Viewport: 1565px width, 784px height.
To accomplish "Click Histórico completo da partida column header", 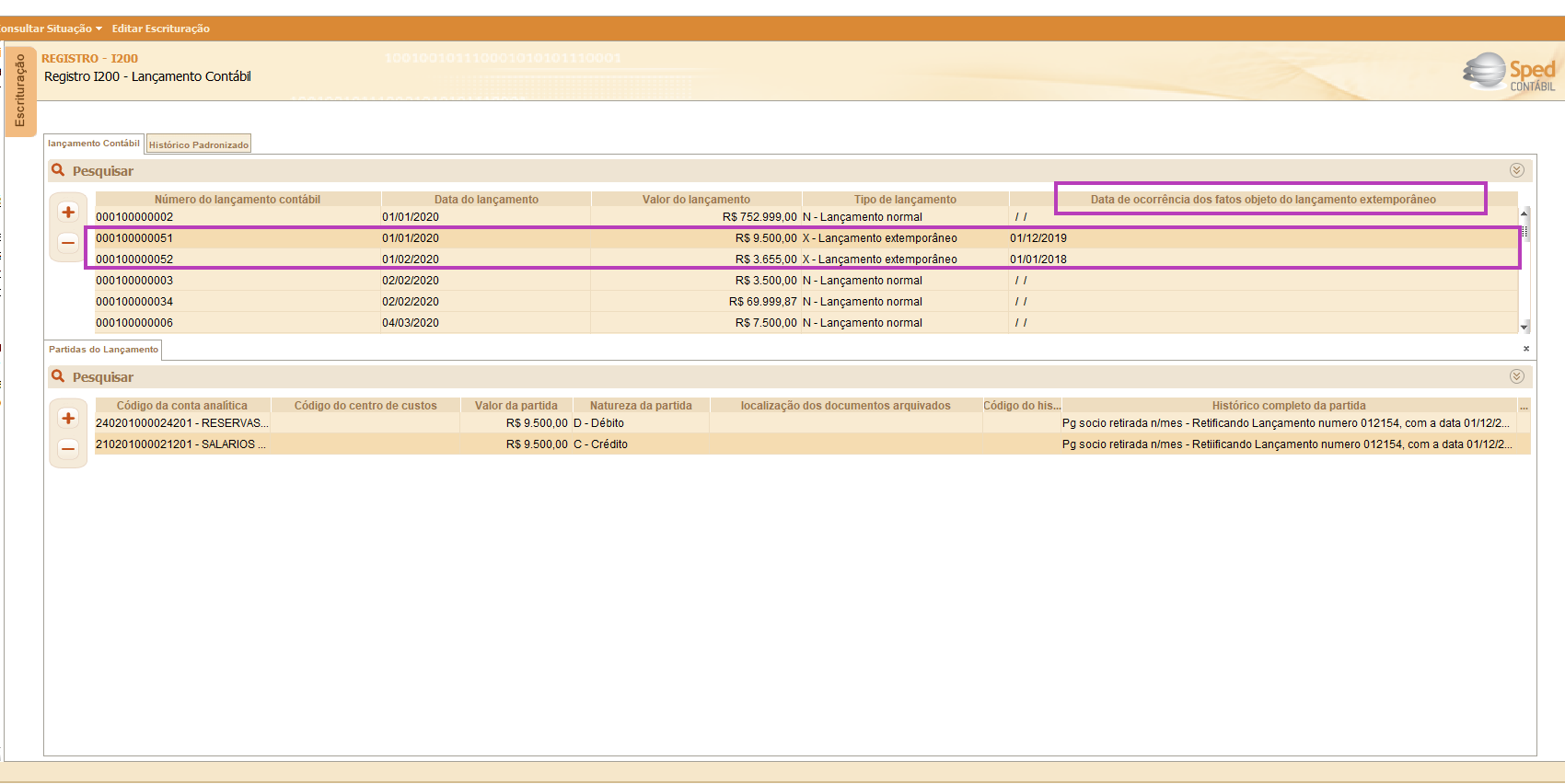I will pos(1289,406).
